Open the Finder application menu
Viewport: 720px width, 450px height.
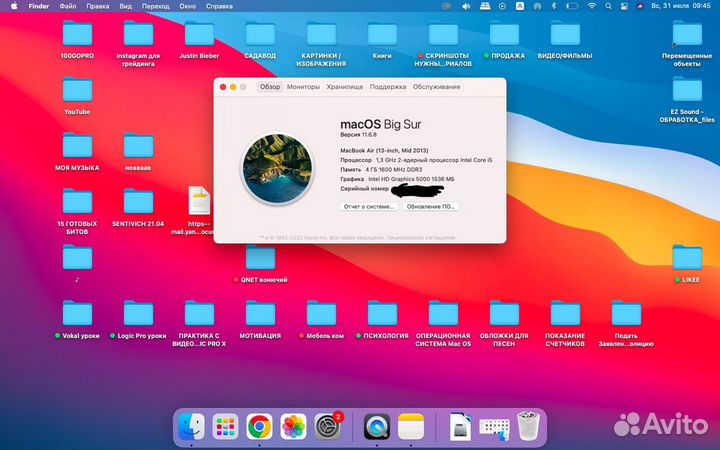[39, 6]
